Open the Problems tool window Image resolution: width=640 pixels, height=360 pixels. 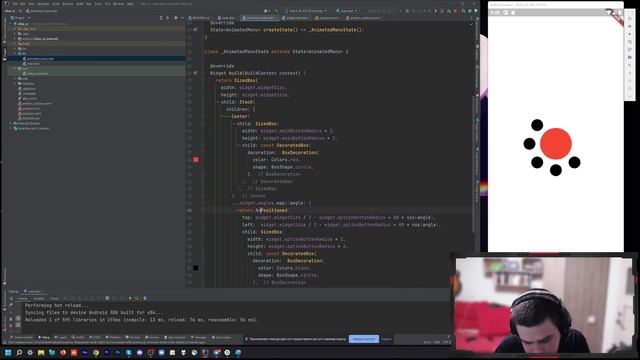pyautogui.click(x=113, y=338)
